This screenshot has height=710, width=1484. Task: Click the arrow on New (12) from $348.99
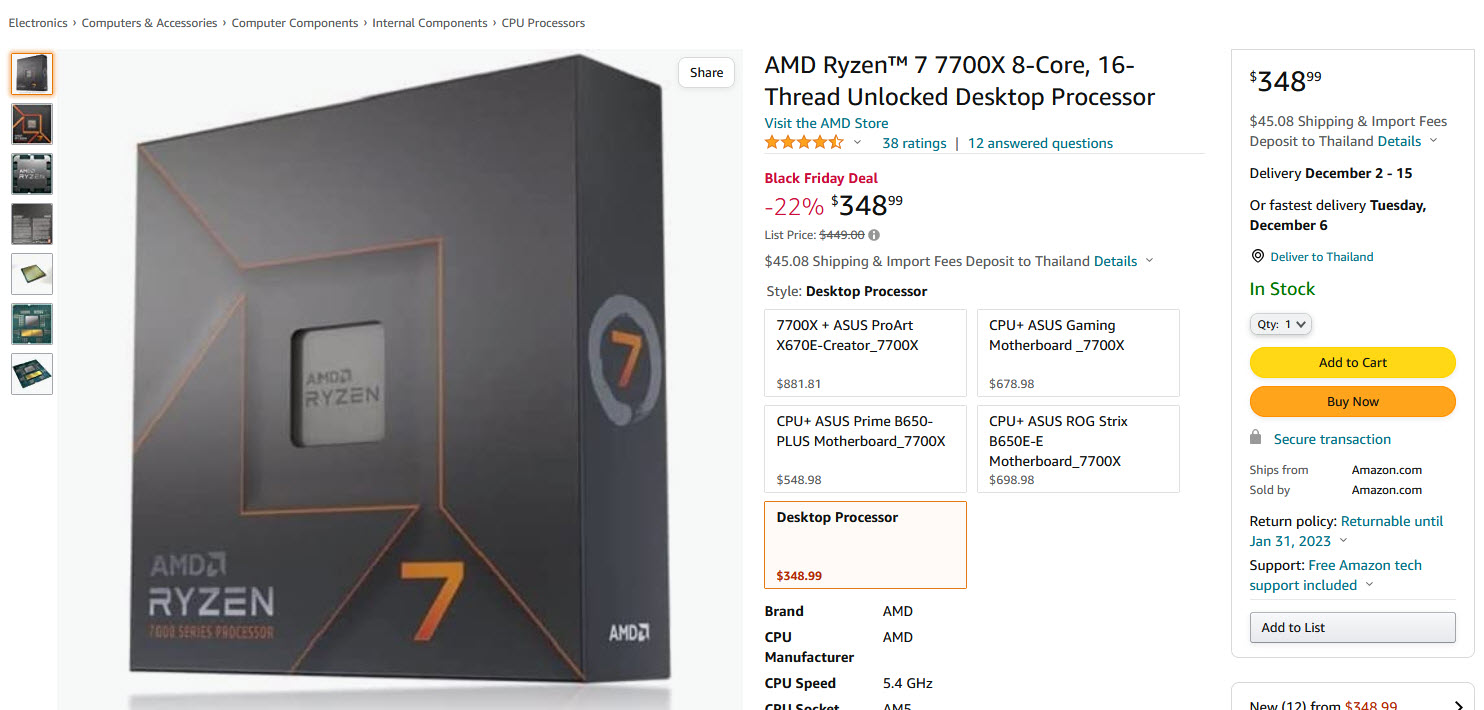(x=1459, y=703)
